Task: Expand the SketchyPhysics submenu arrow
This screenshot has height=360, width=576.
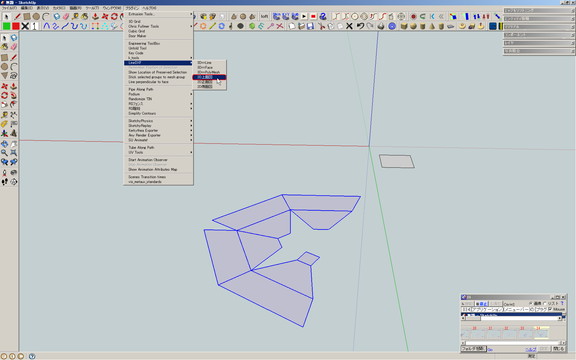Action: 191,121
